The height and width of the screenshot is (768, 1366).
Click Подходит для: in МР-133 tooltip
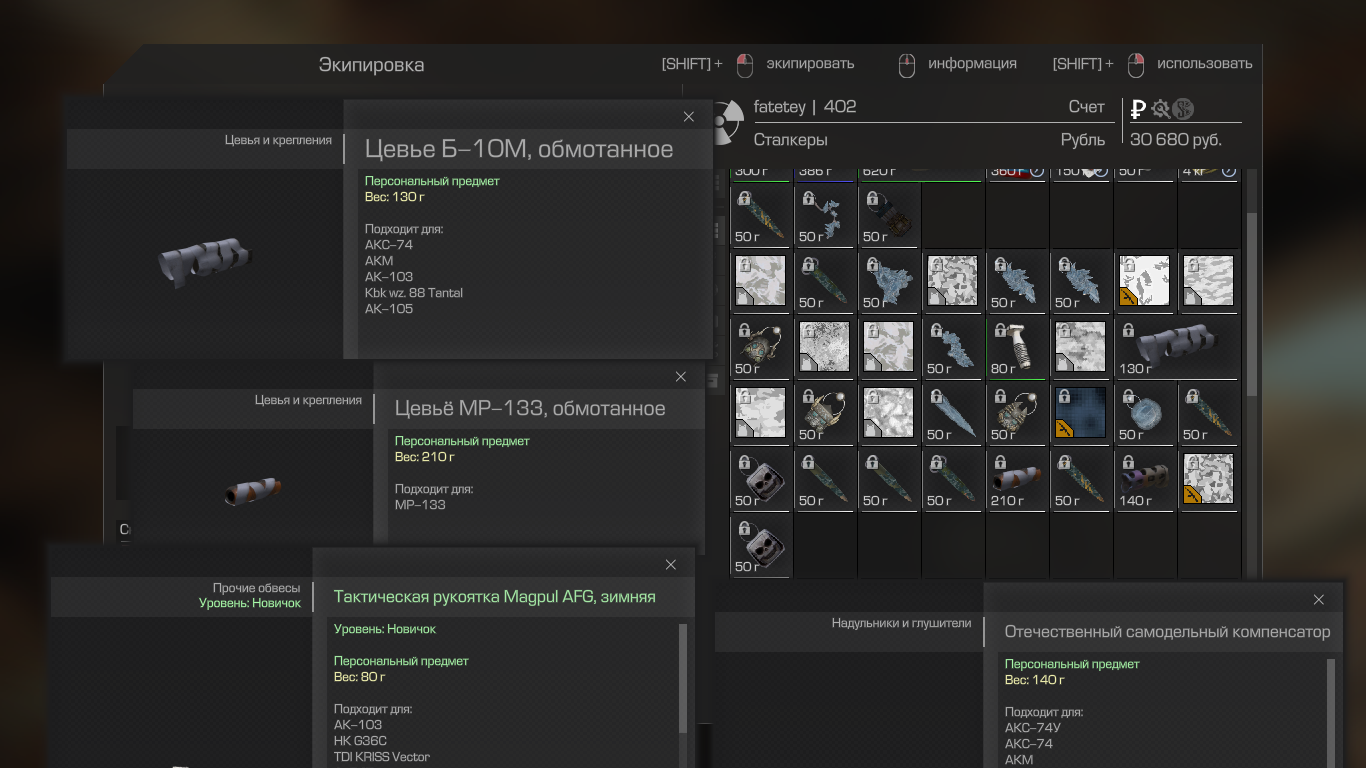pyautogui.click(x=434, y=489)
